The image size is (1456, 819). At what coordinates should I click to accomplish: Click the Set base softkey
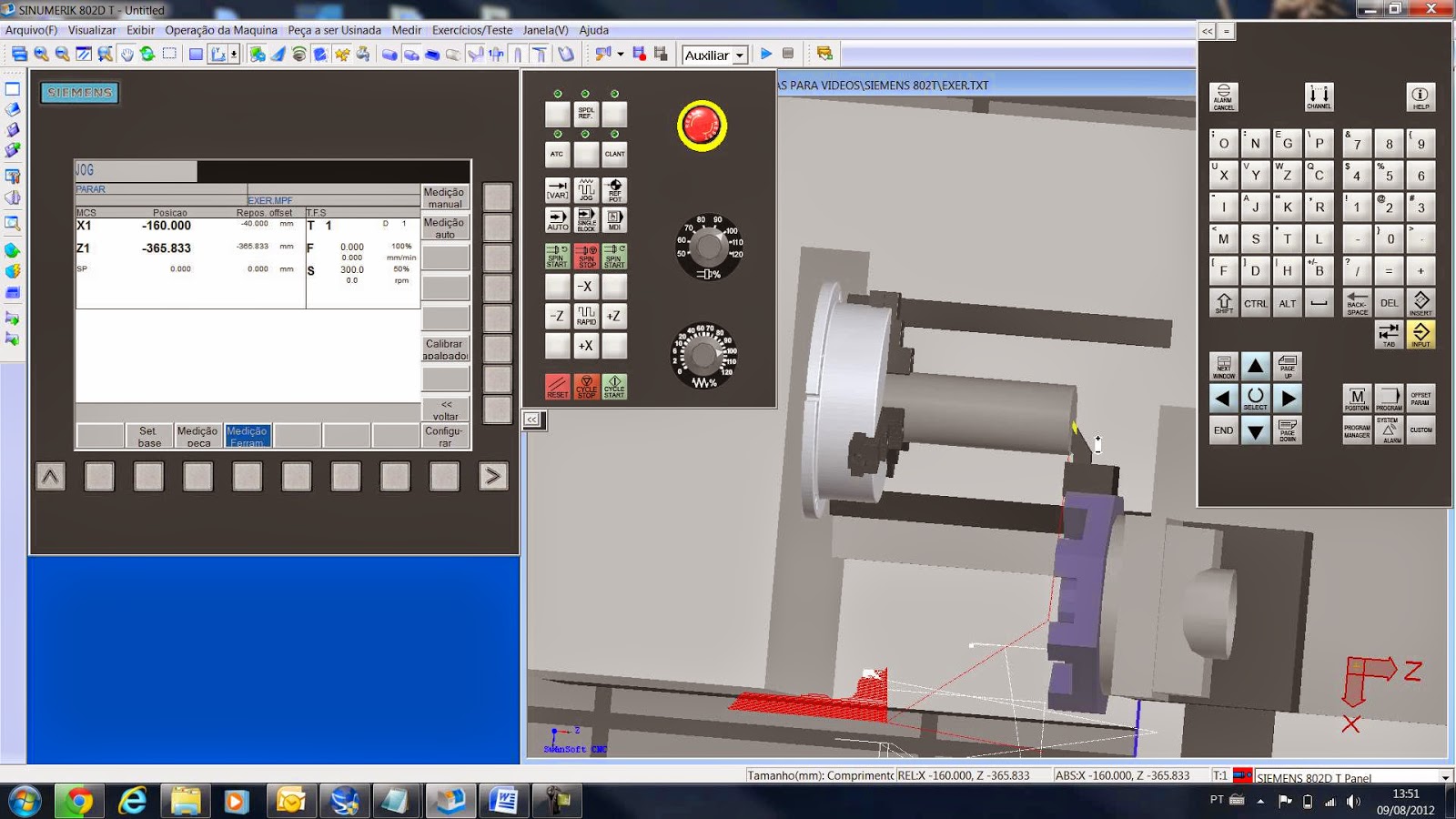148,436
